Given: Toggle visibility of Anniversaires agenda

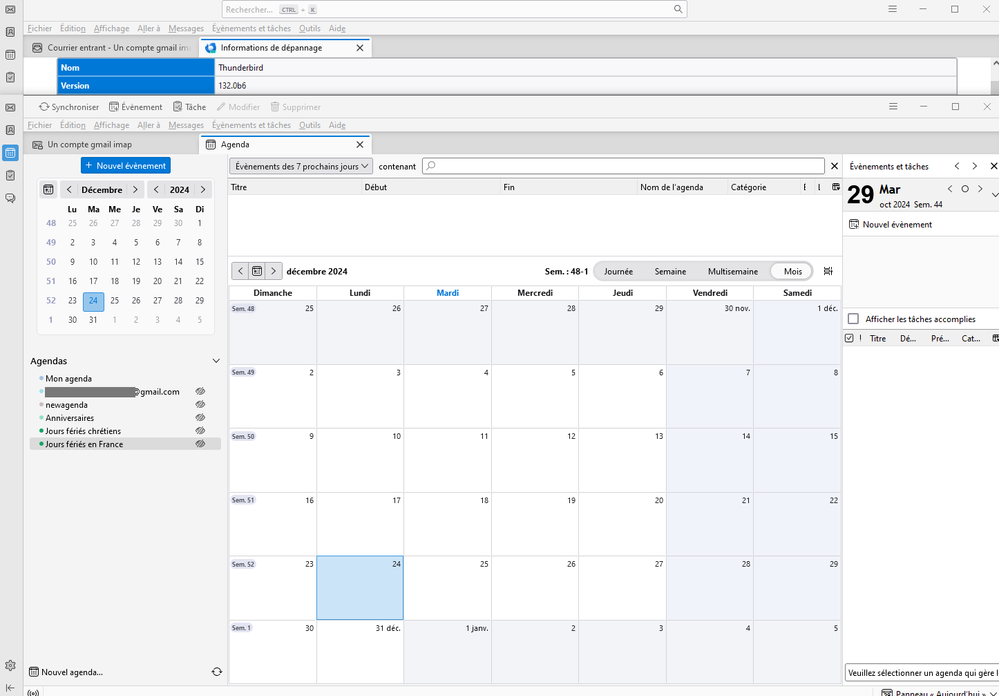Looking at the screenshot, I should (x=200, y=418).
